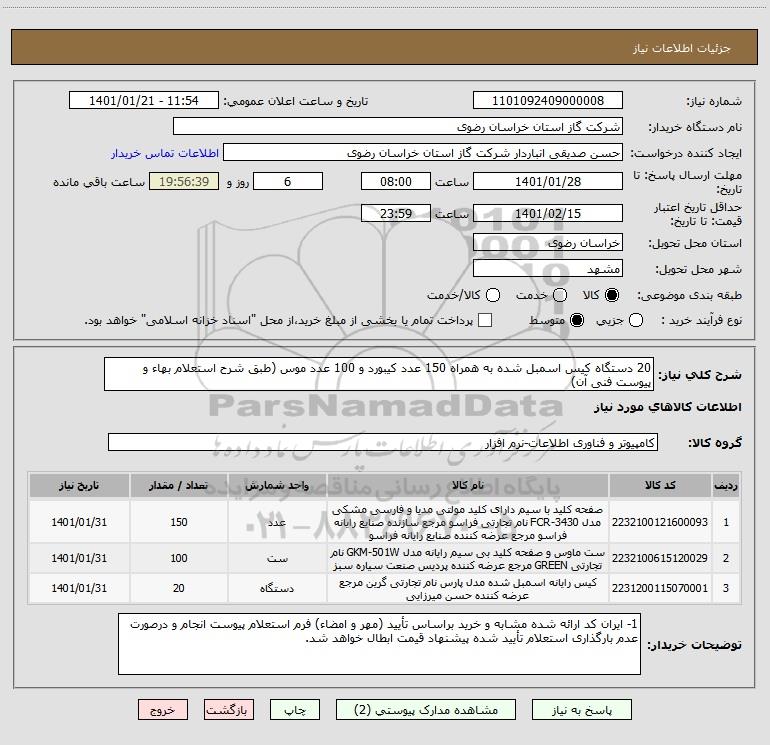Tick the اسناد خزانه اسلامی payment checkbox
The height and width of the screenshot is (745, 770).
click(x=485, y=320)
